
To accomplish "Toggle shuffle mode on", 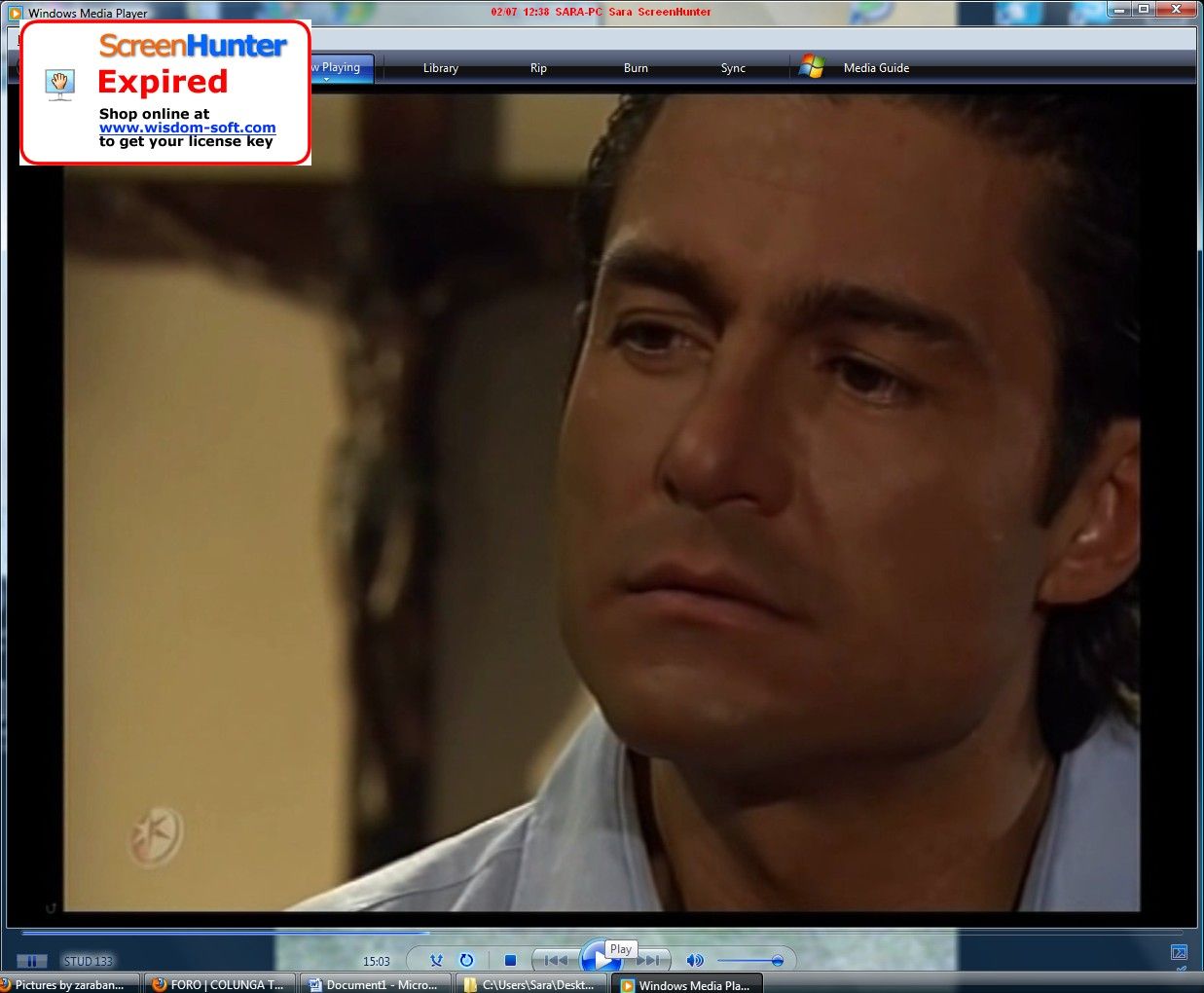I will pyautogui.click(x=436, y=961).
